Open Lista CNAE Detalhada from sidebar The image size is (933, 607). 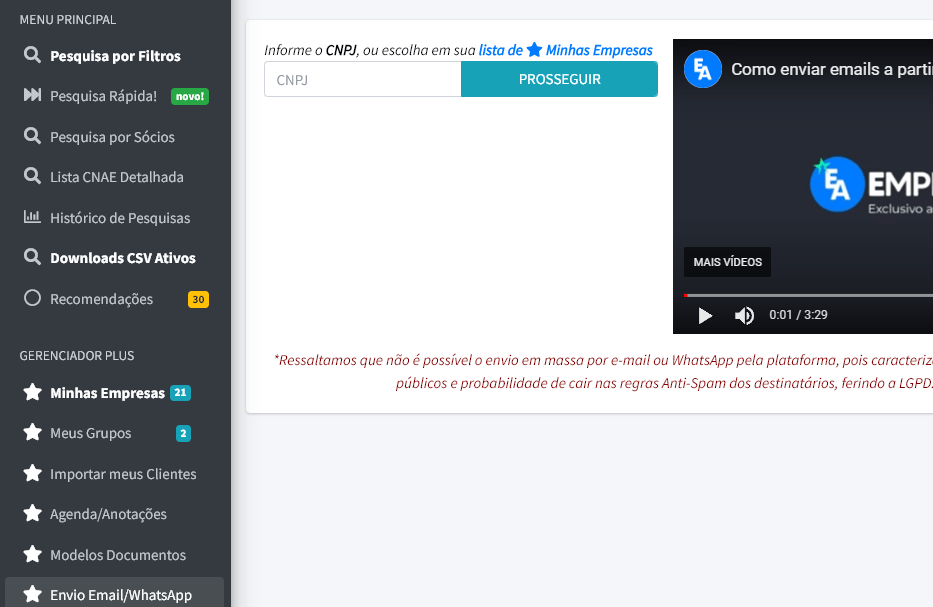[x=117, y=177]
